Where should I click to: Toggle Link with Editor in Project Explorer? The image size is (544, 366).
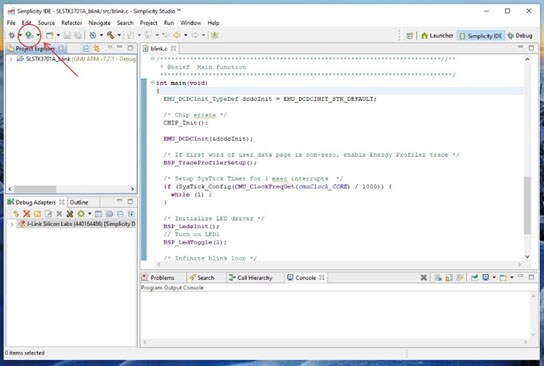pos(96,48)
